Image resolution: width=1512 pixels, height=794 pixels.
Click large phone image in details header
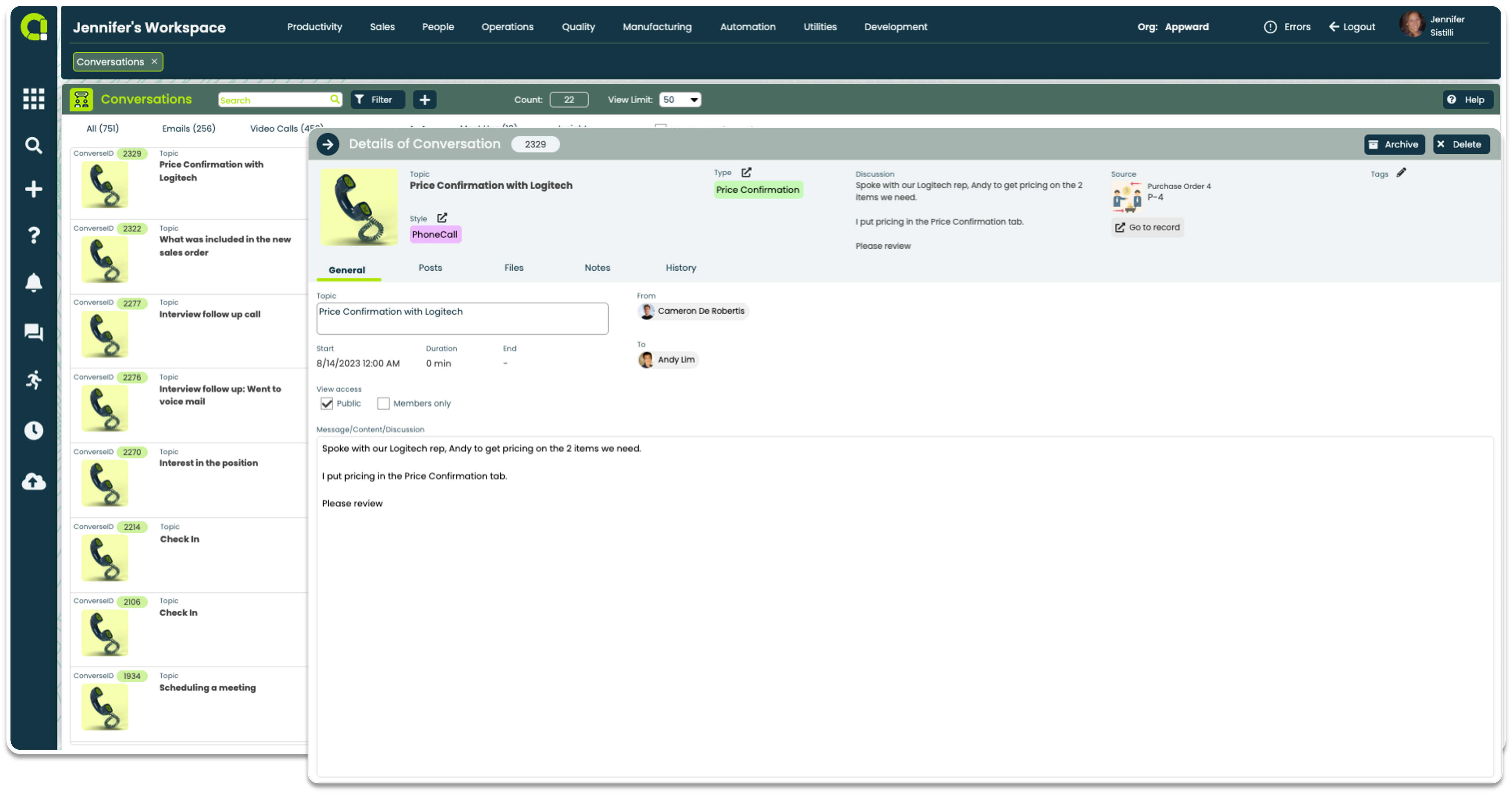358,207
